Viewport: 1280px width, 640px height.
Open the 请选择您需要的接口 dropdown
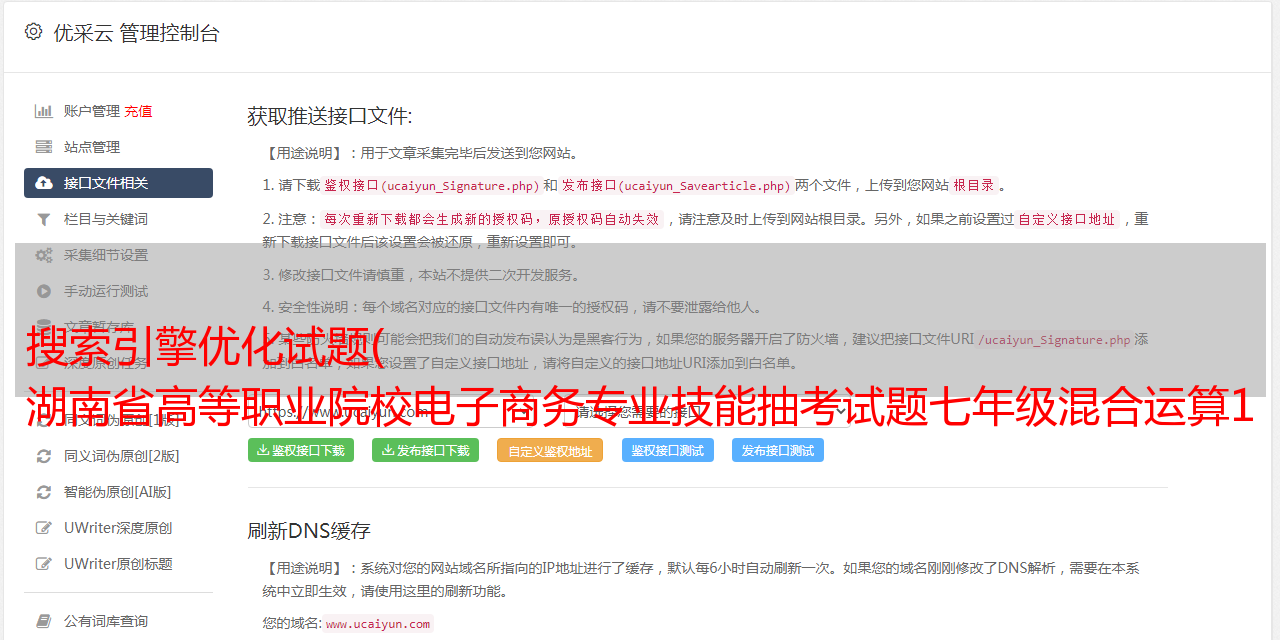[x=709, y=411]
